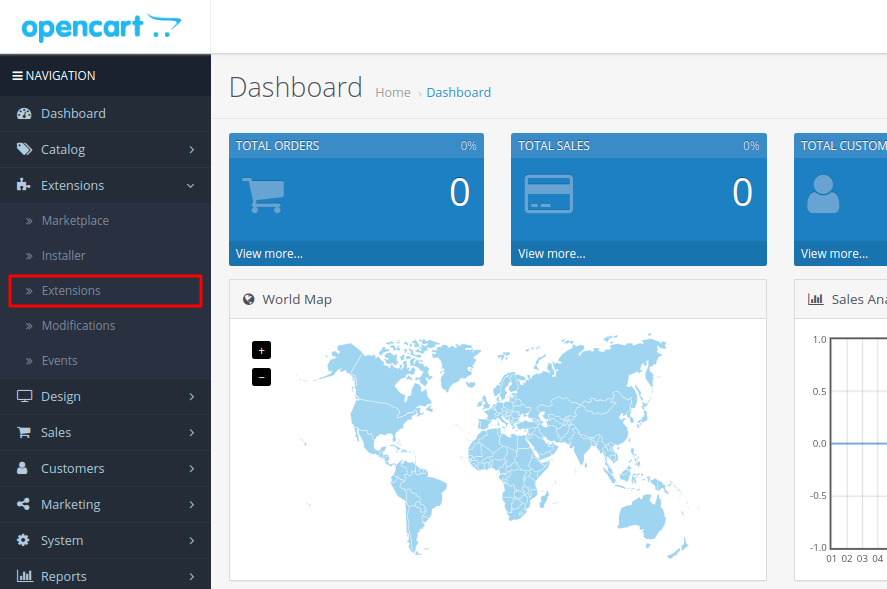Open Events under Extensions
887x589 pixels.
(x=105, y=361)
